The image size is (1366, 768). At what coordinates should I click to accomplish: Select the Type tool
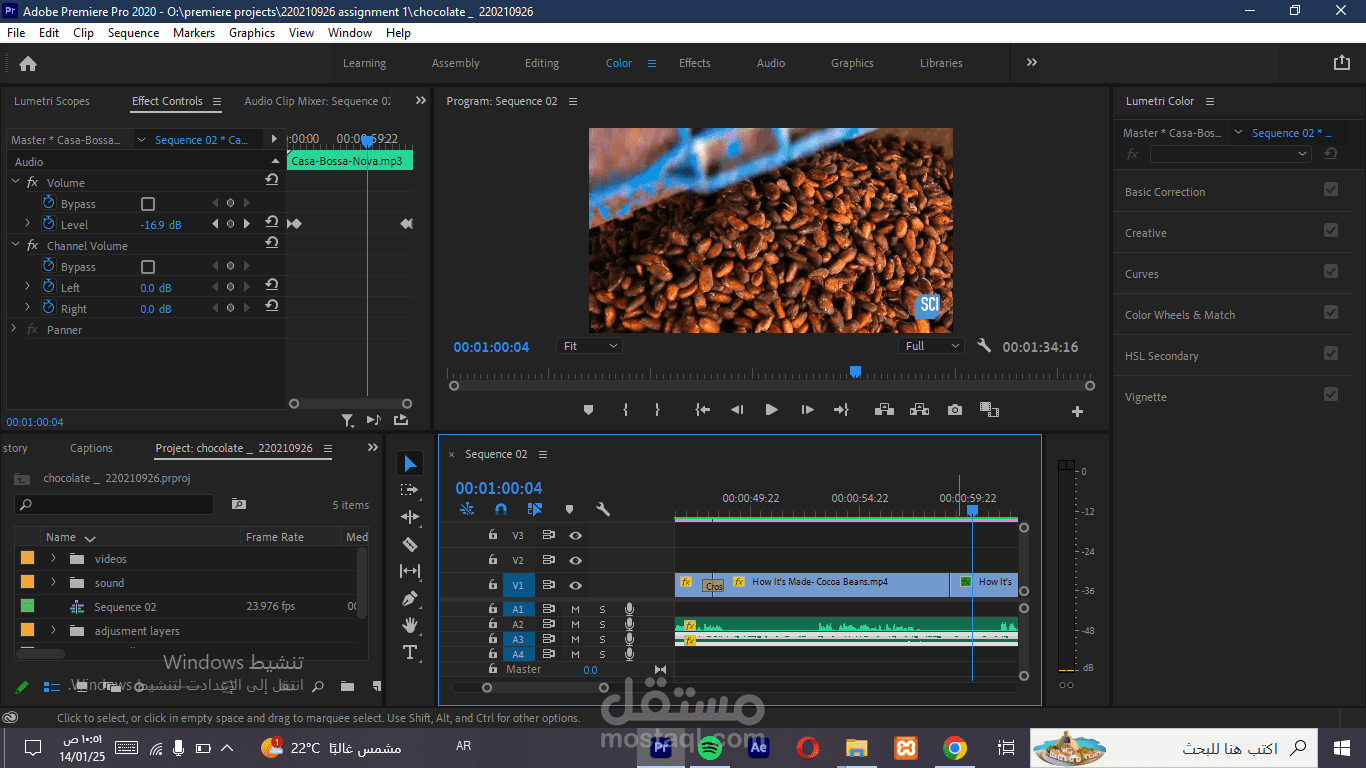click(x=410, y=652)
